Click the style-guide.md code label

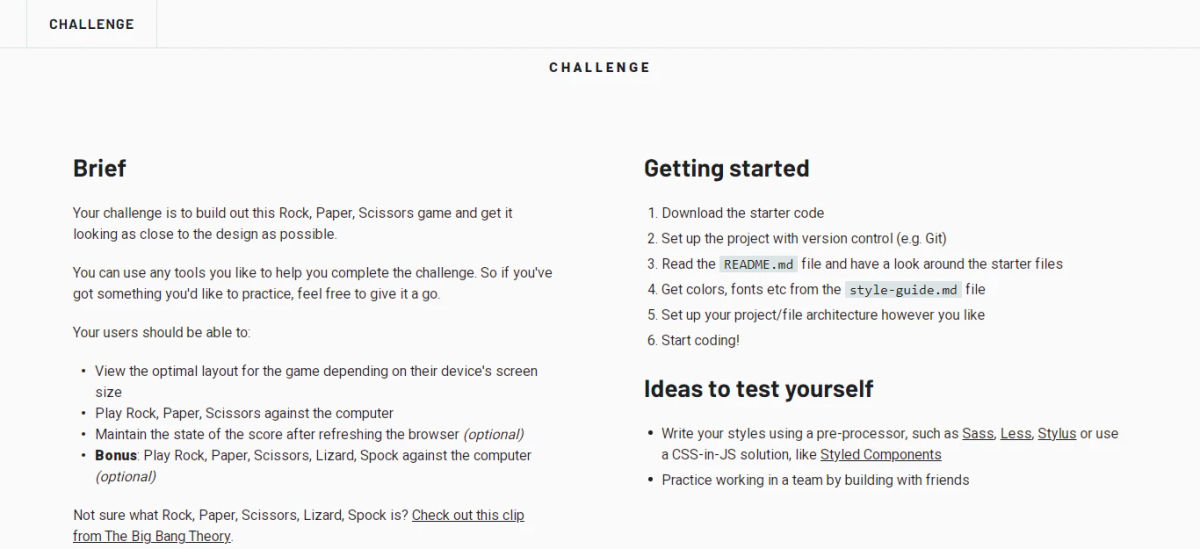[x=903, y=290]
